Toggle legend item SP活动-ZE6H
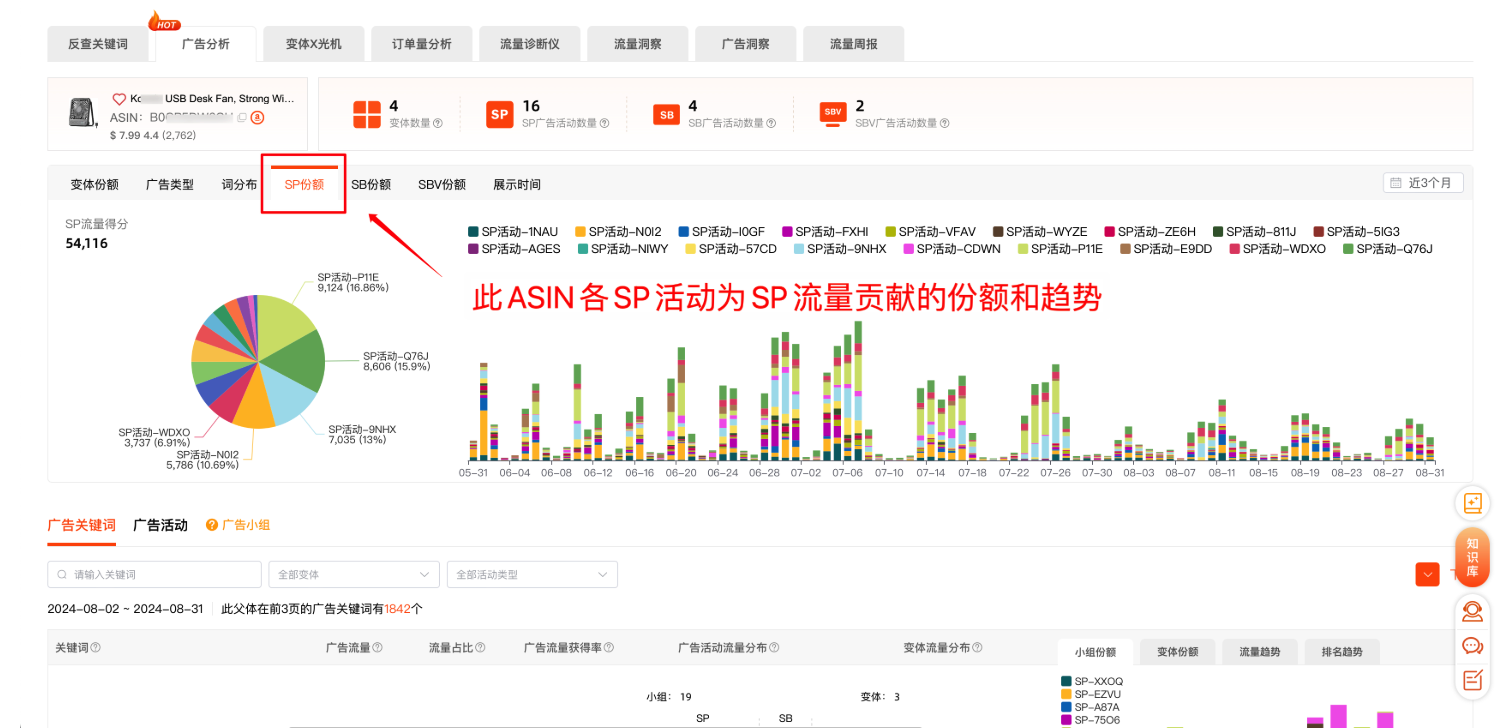Viewport: 1506px width, 728px height. point(1149,231)
